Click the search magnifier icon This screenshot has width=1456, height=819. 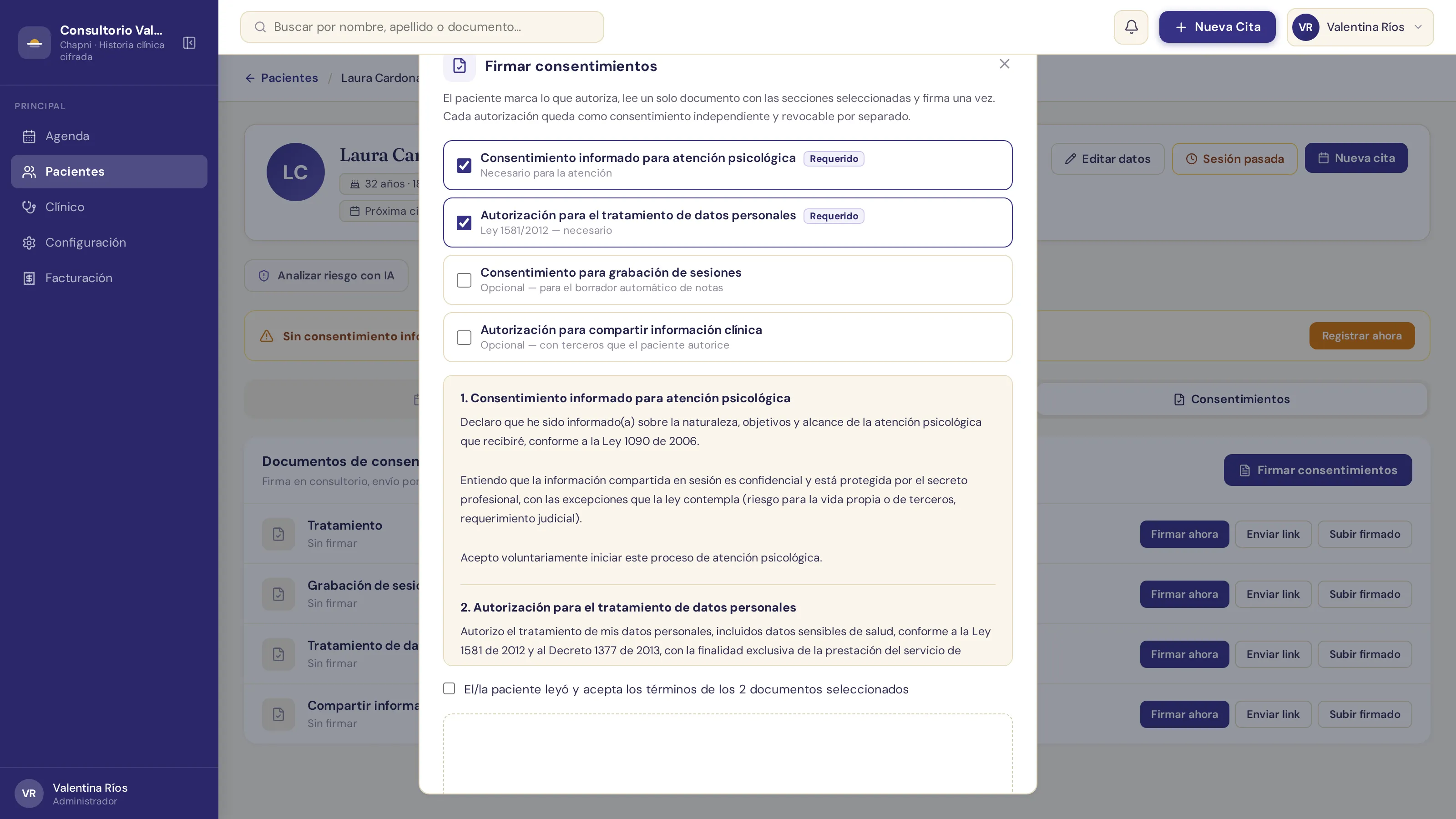click(260, 27)
